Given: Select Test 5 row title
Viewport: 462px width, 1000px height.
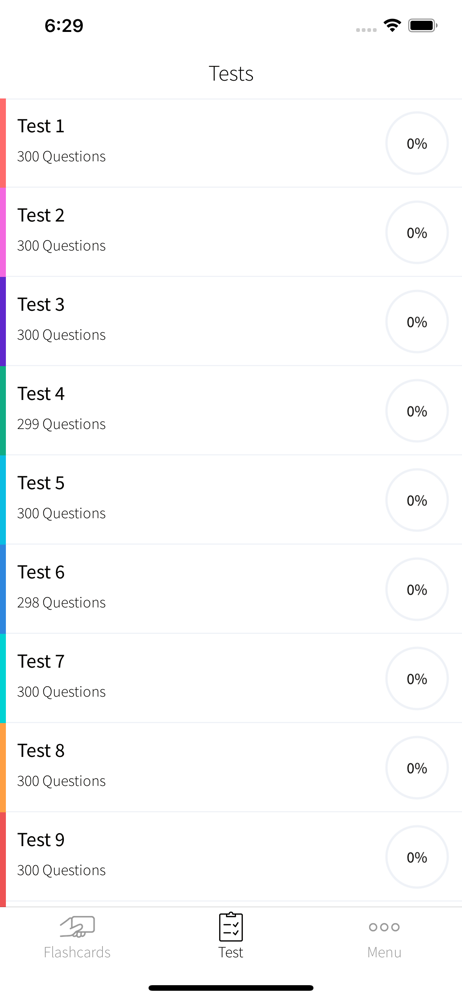Looking at the screenshot, I should click(x=41, y=483).
